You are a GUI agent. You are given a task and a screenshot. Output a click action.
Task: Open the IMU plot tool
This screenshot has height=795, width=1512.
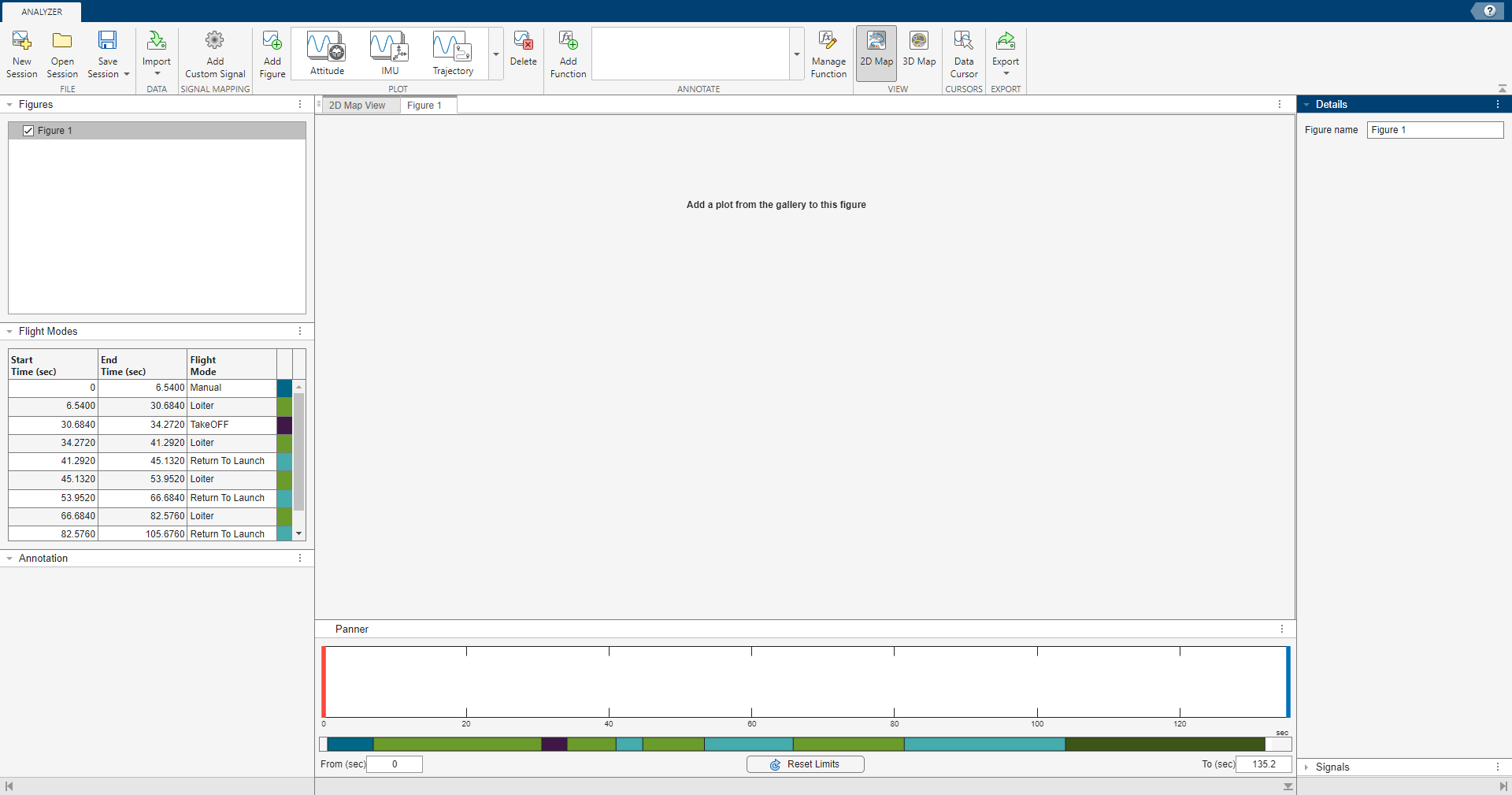389,51
